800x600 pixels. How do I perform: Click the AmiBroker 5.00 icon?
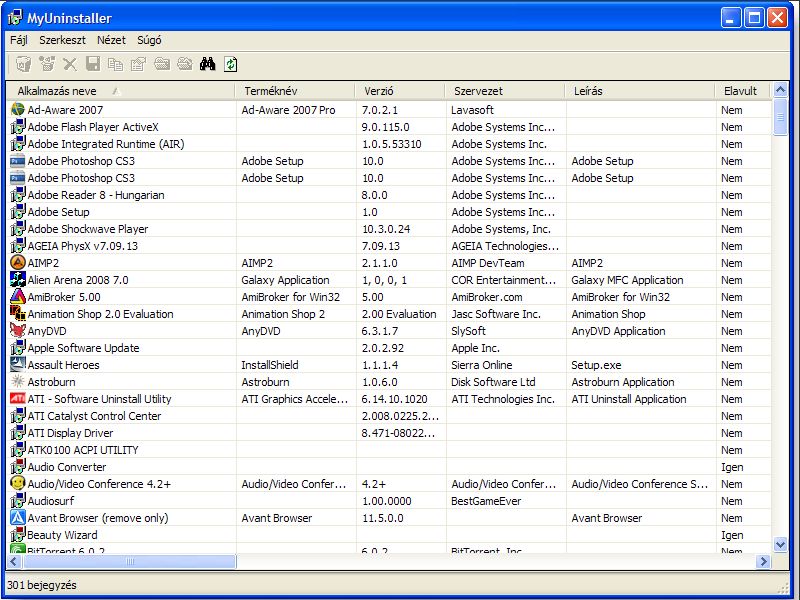click(18, 296)
